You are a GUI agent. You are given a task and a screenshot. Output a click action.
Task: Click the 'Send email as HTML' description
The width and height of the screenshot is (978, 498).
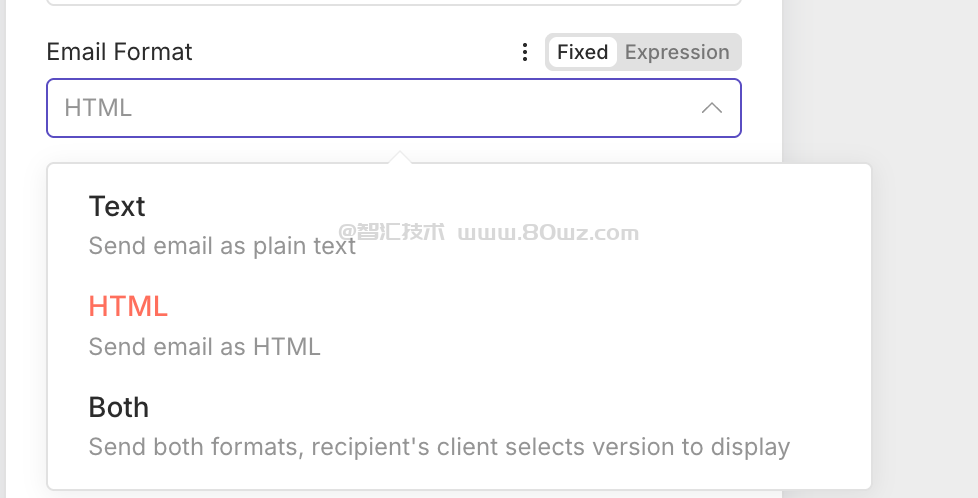(x=204, y=347)
